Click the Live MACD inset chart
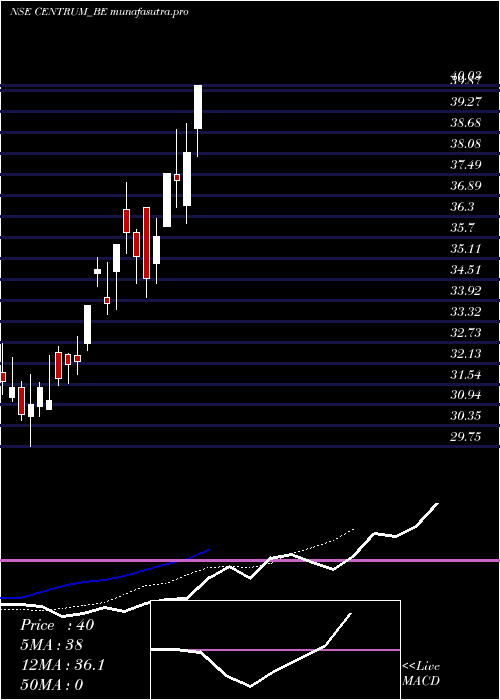This screenshot has height=700, width=500. point(275,650)
